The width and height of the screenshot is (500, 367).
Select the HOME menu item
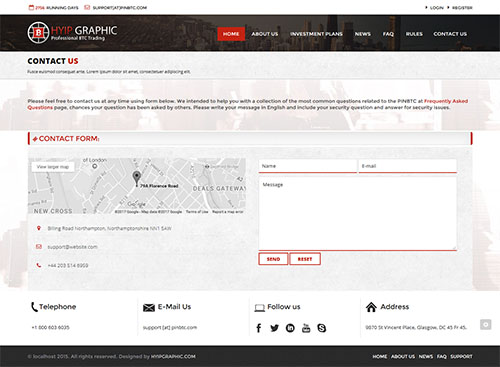[231, 34]
